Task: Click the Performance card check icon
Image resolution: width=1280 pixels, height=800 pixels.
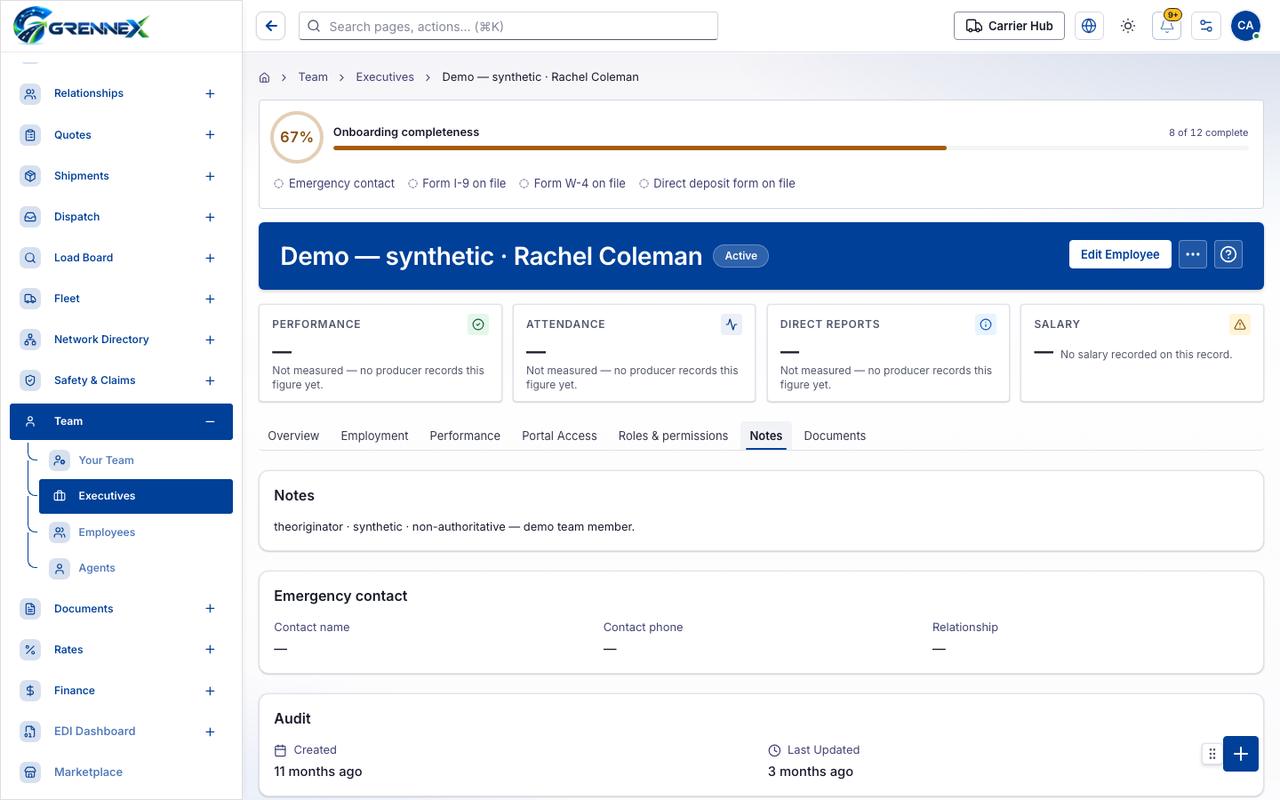Action: coord(478,324)
